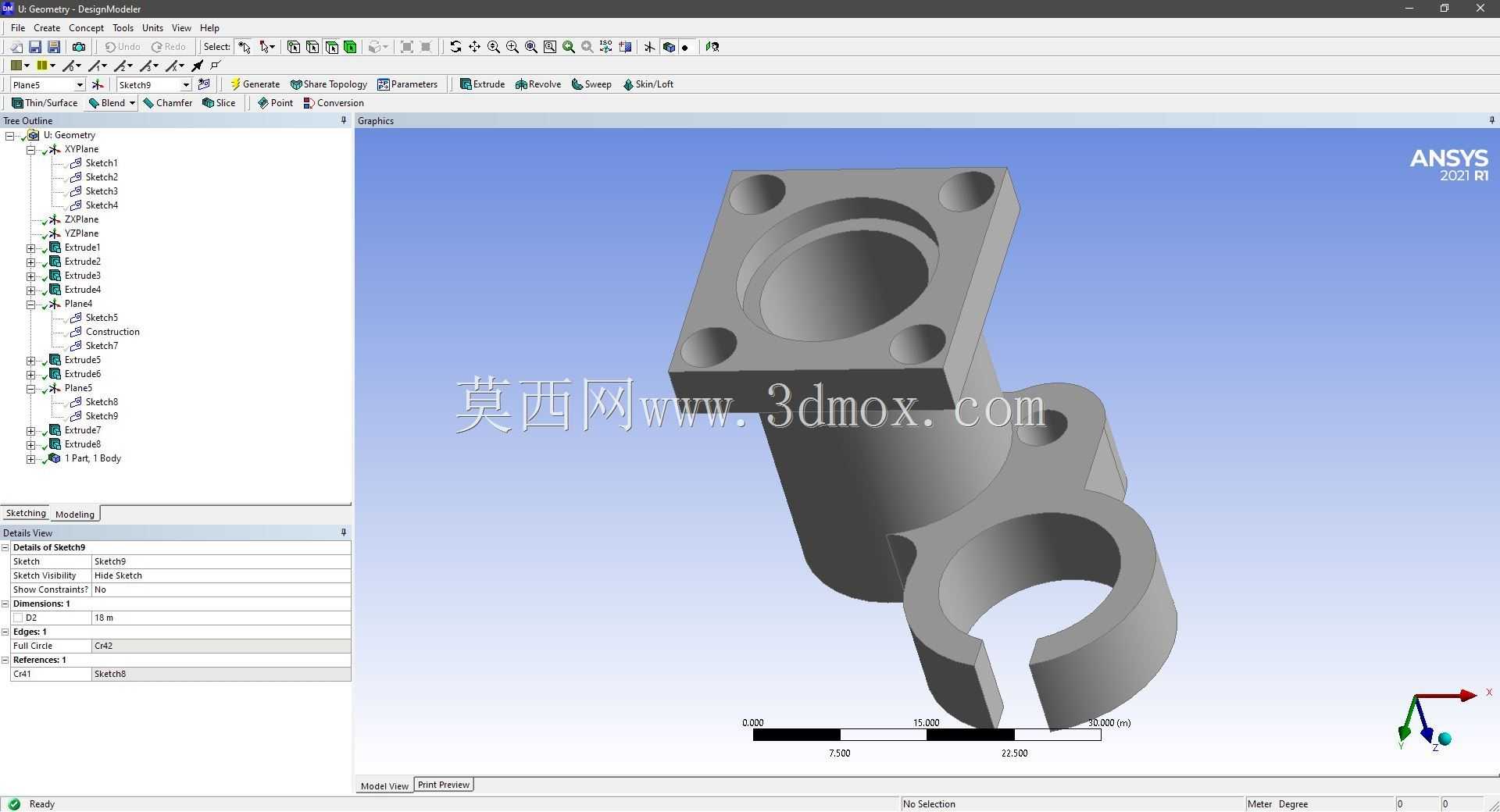Viewport: 1500px width, 812px height.
Task: Toggle the Display Plane icon
Action: [x=649, y=47]
